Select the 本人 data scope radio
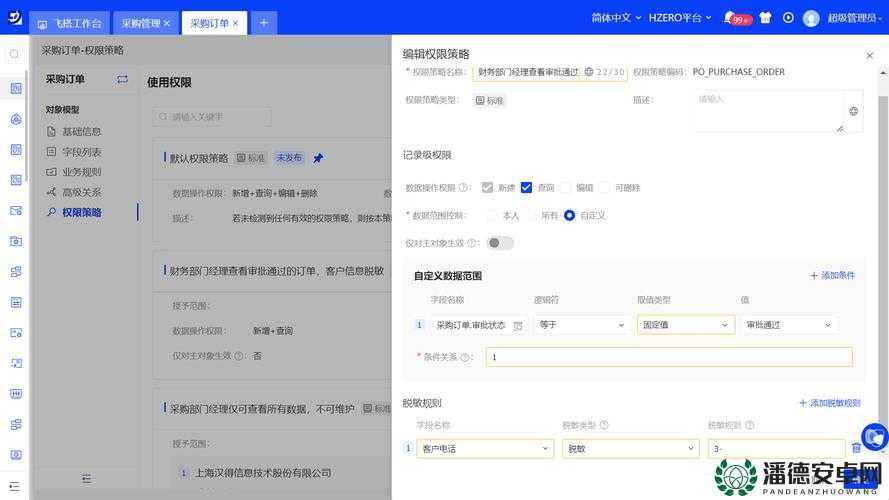 click(x=492, y=215)
